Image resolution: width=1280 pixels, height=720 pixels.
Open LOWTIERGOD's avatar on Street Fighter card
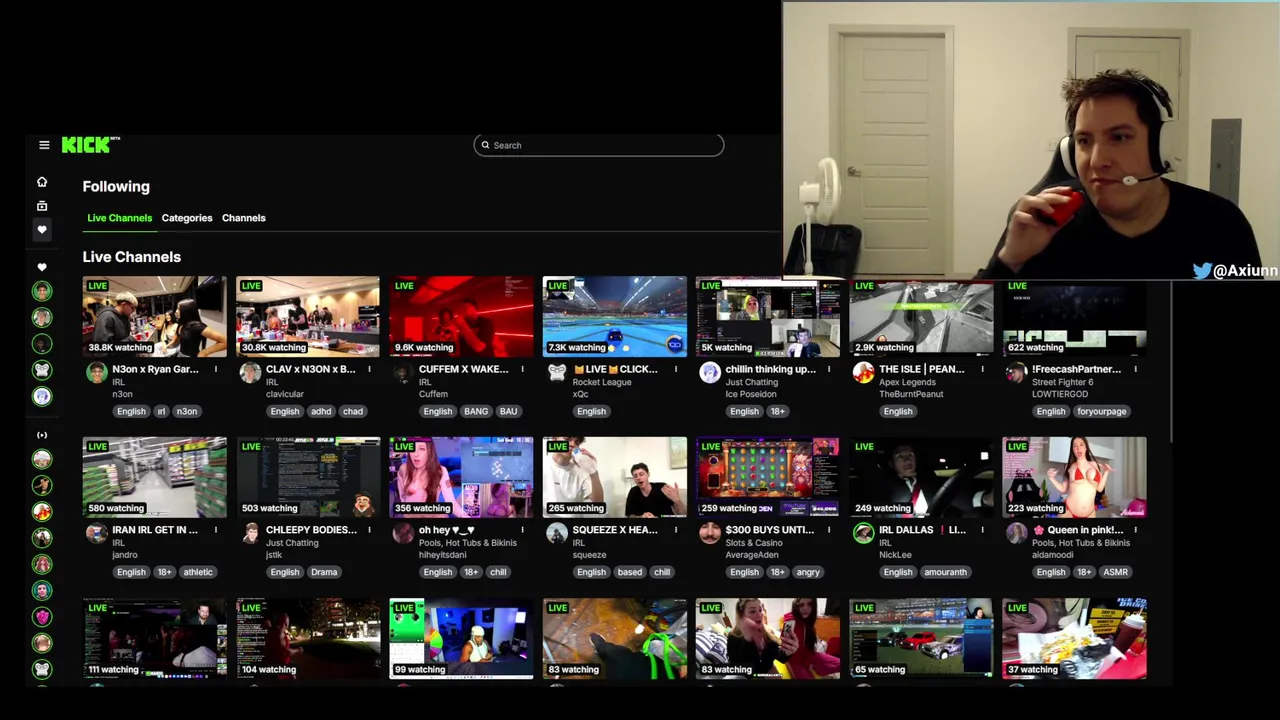tap(1016, 373)
